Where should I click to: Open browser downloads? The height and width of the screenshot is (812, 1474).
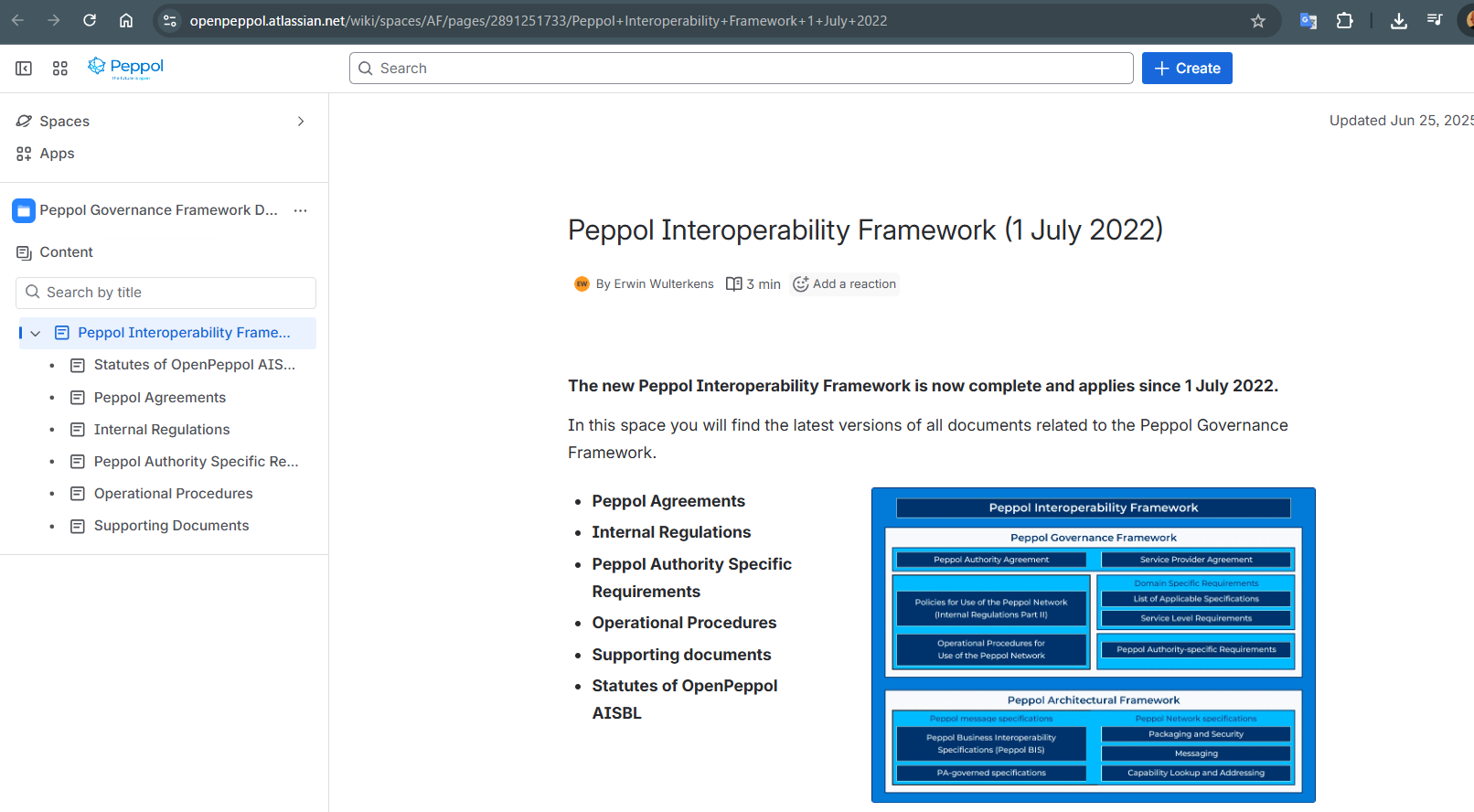1399,20
